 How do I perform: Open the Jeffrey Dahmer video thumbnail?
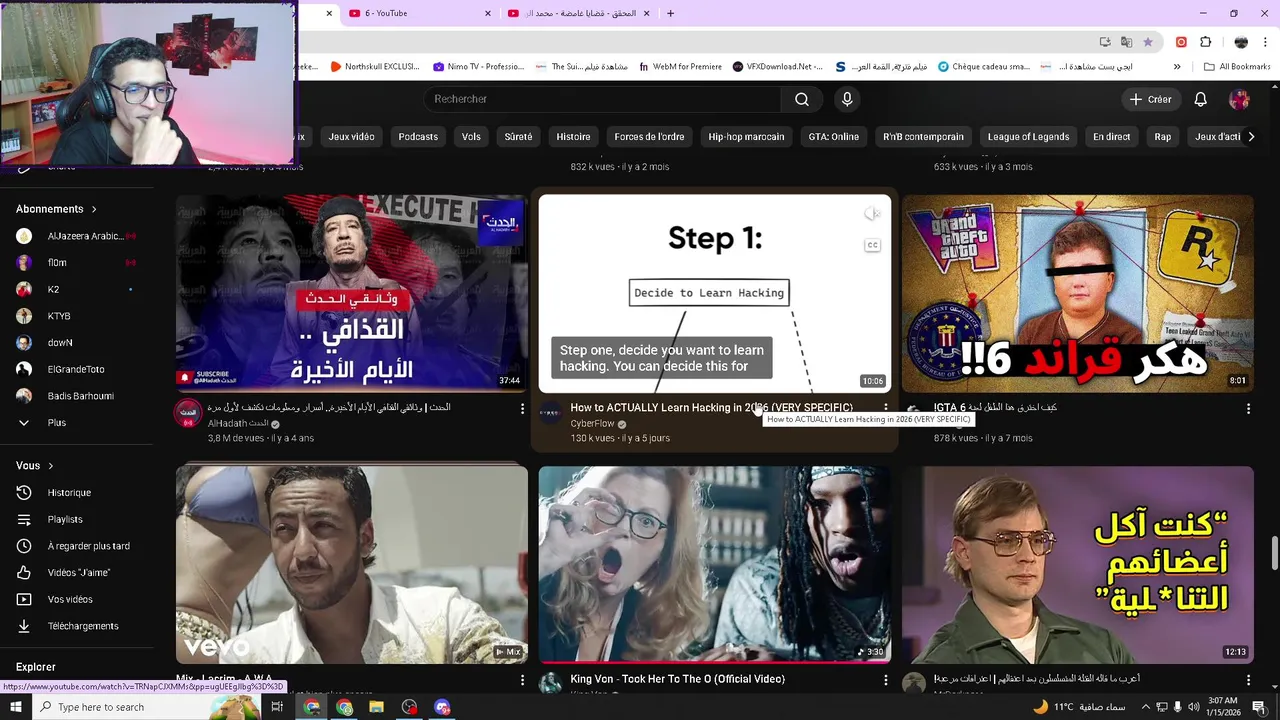point(1078,565)
